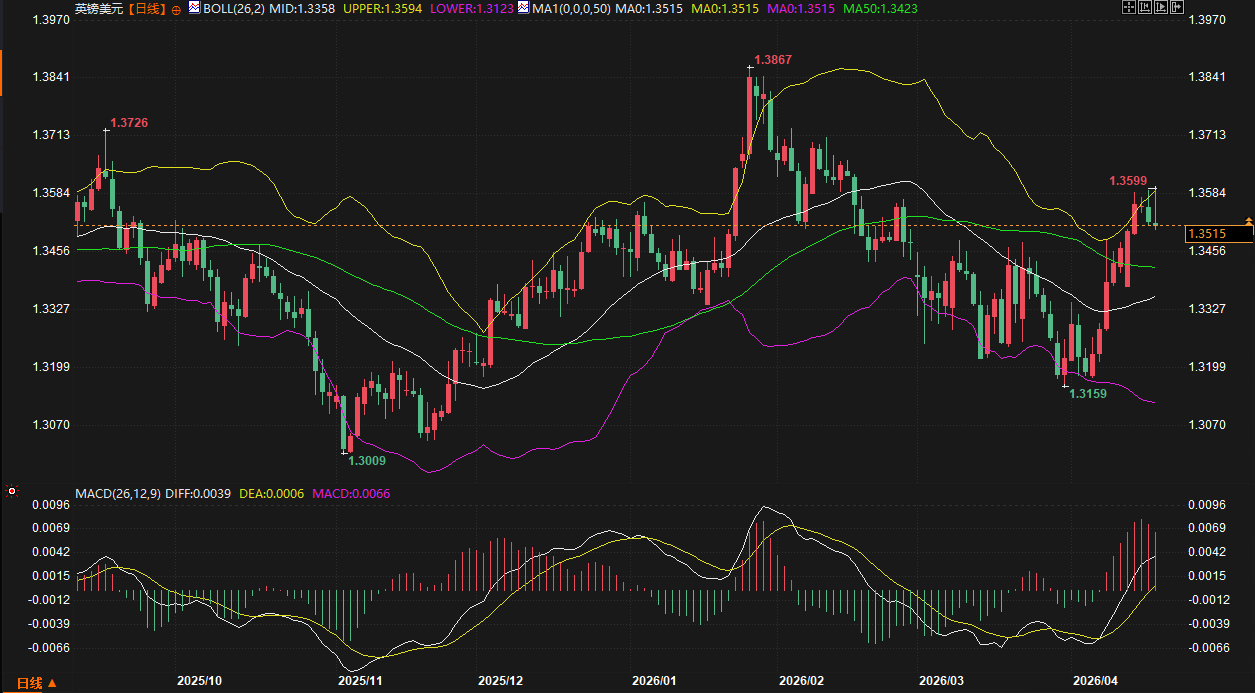Click the 1.3867 high price marker
This screenshot has width=1255, height=693.
[772, 60]
